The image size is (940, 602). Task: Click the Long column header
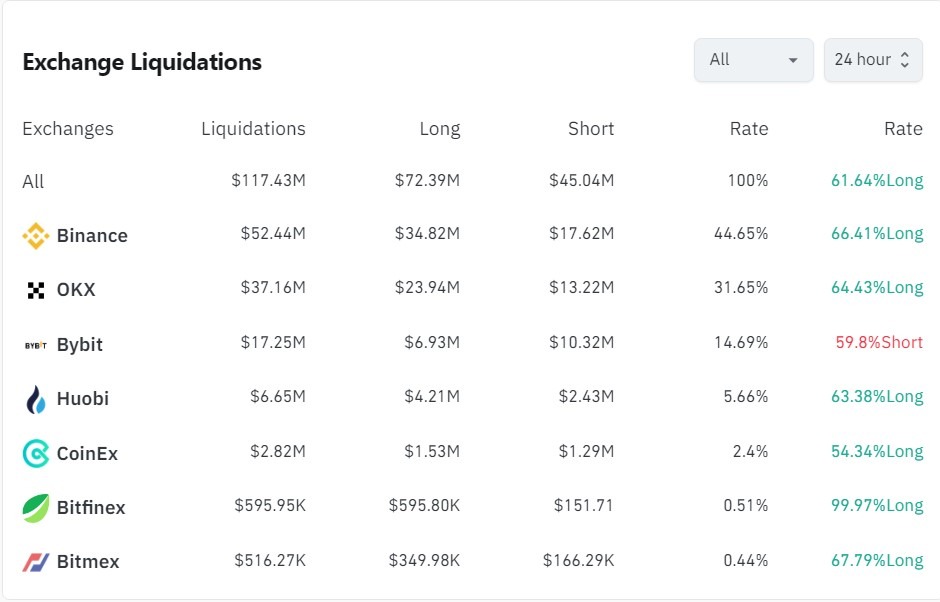(x=440, y=129)
